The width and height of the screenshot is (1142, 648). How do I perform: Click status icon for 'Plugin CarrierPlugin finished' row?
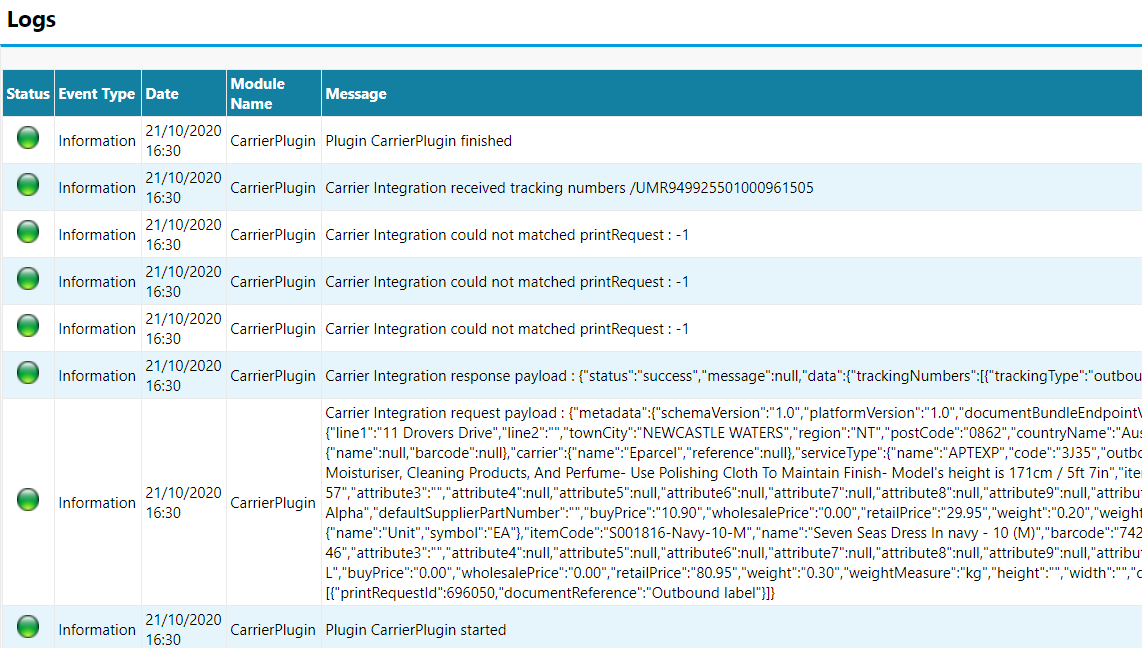(28, 140)
